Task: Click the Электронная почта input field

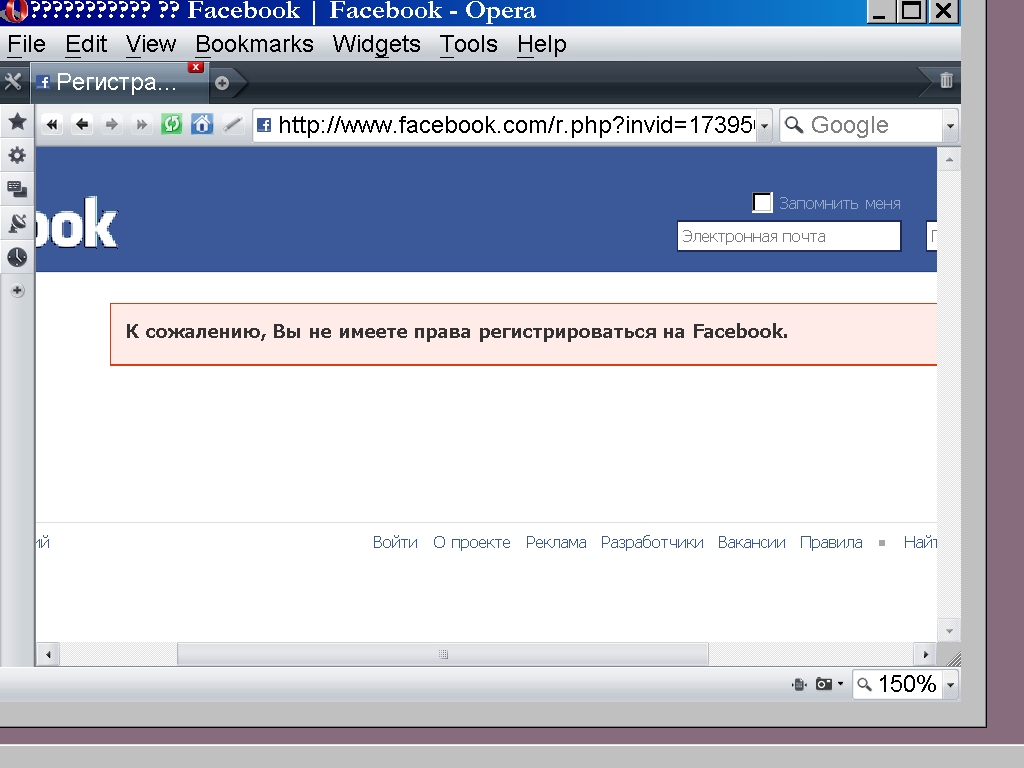Action: click(788, 237)
